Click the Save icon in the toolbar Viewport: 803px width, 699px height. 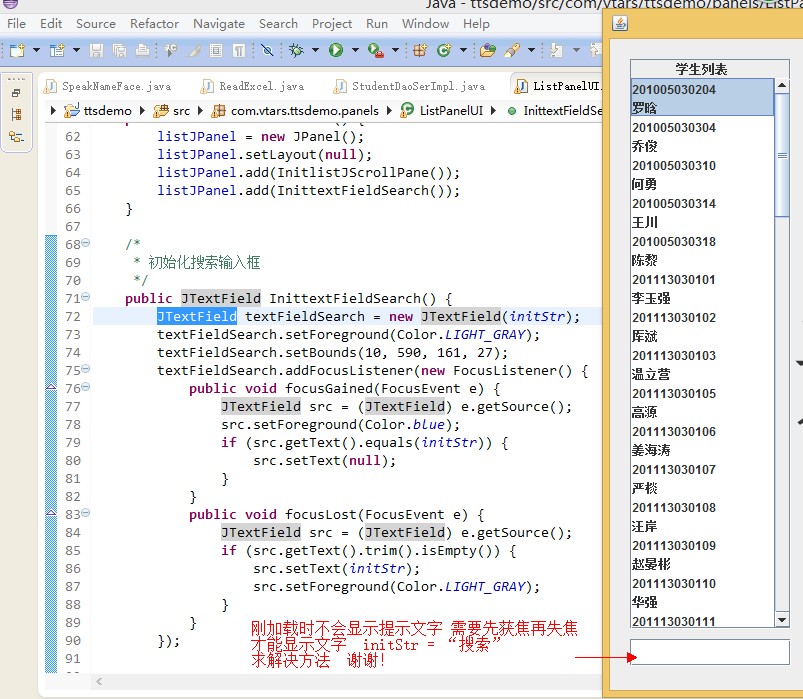coord(97,50)
